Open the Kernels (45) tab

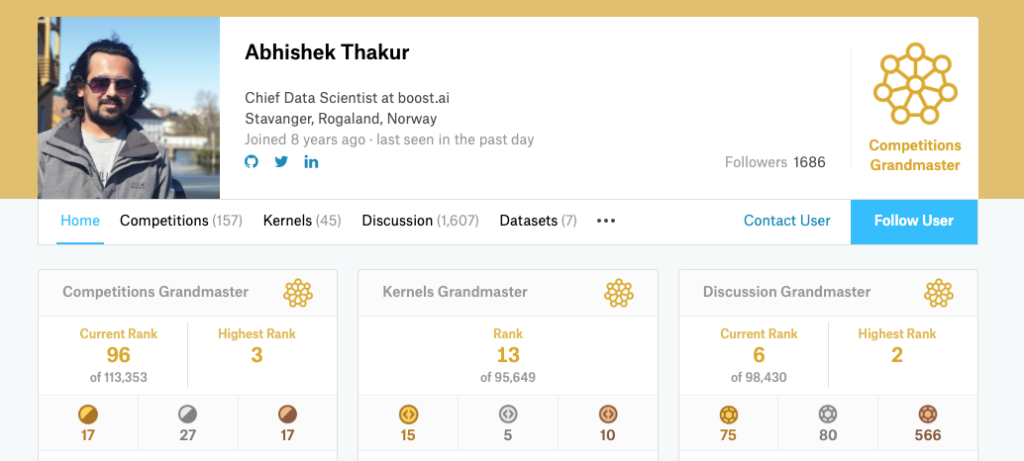pyautogui.click(x=302, y=221)
